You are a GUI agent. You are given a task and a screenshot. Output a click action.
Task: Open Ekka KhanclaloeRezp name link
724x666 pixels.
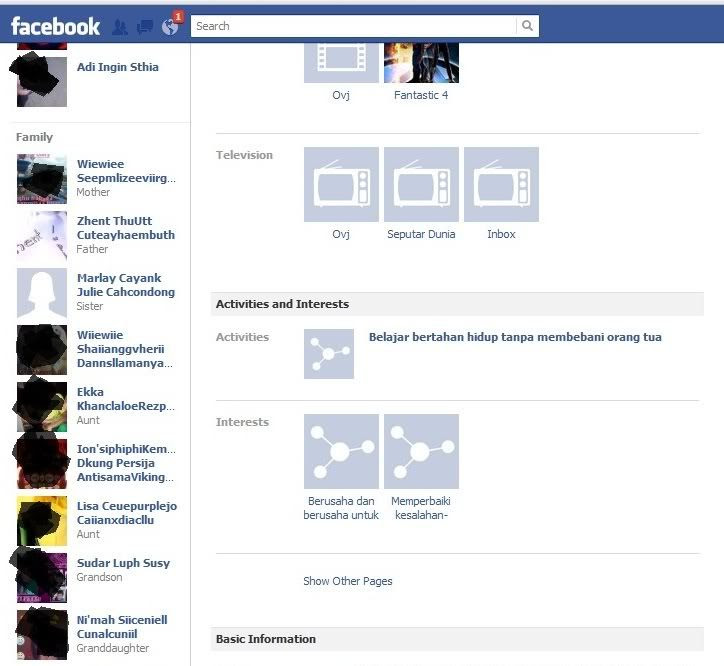[126, 399]
